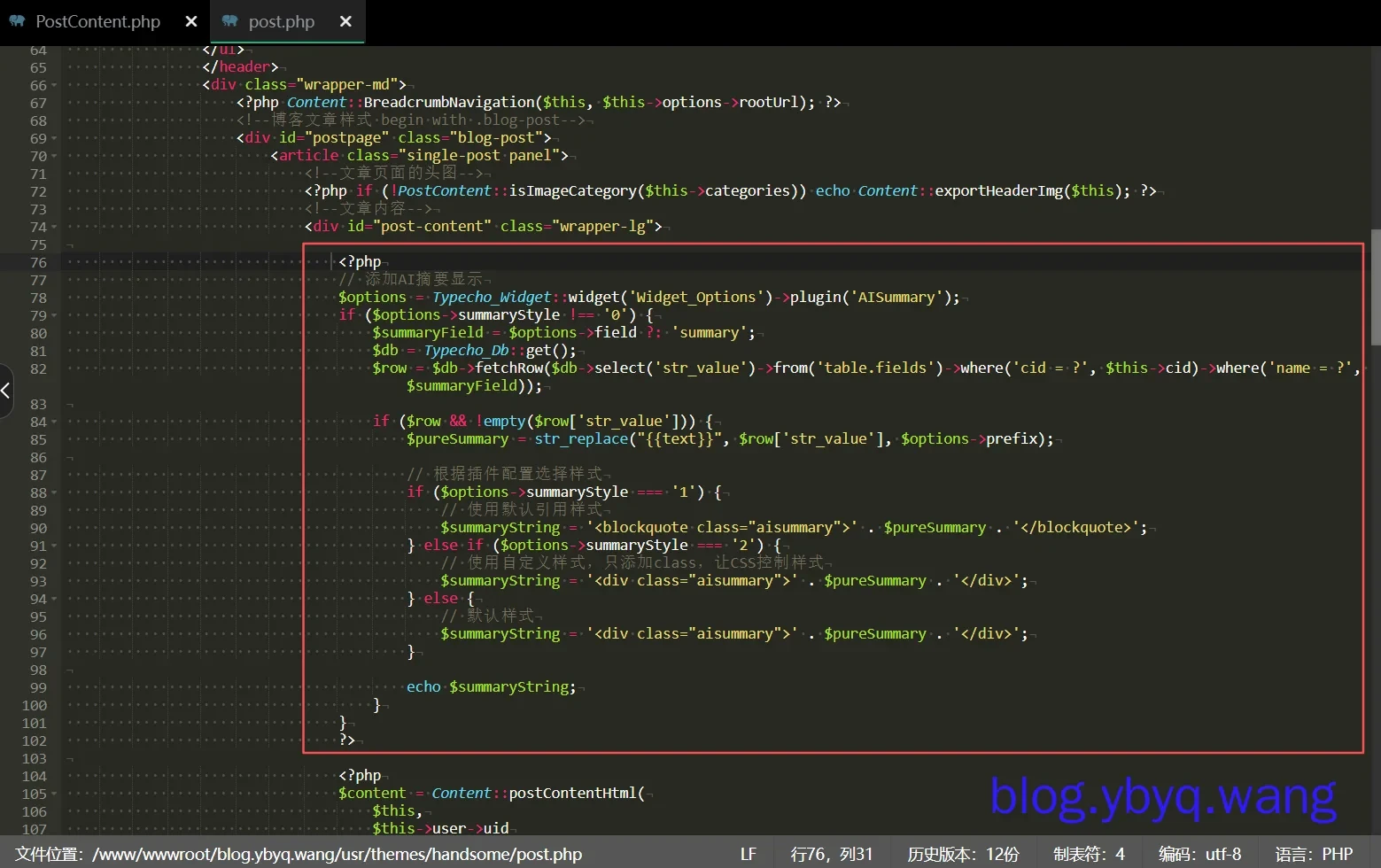Collapse code fold at line 105
Viewport: 1381px width, 868px height.
55,794
